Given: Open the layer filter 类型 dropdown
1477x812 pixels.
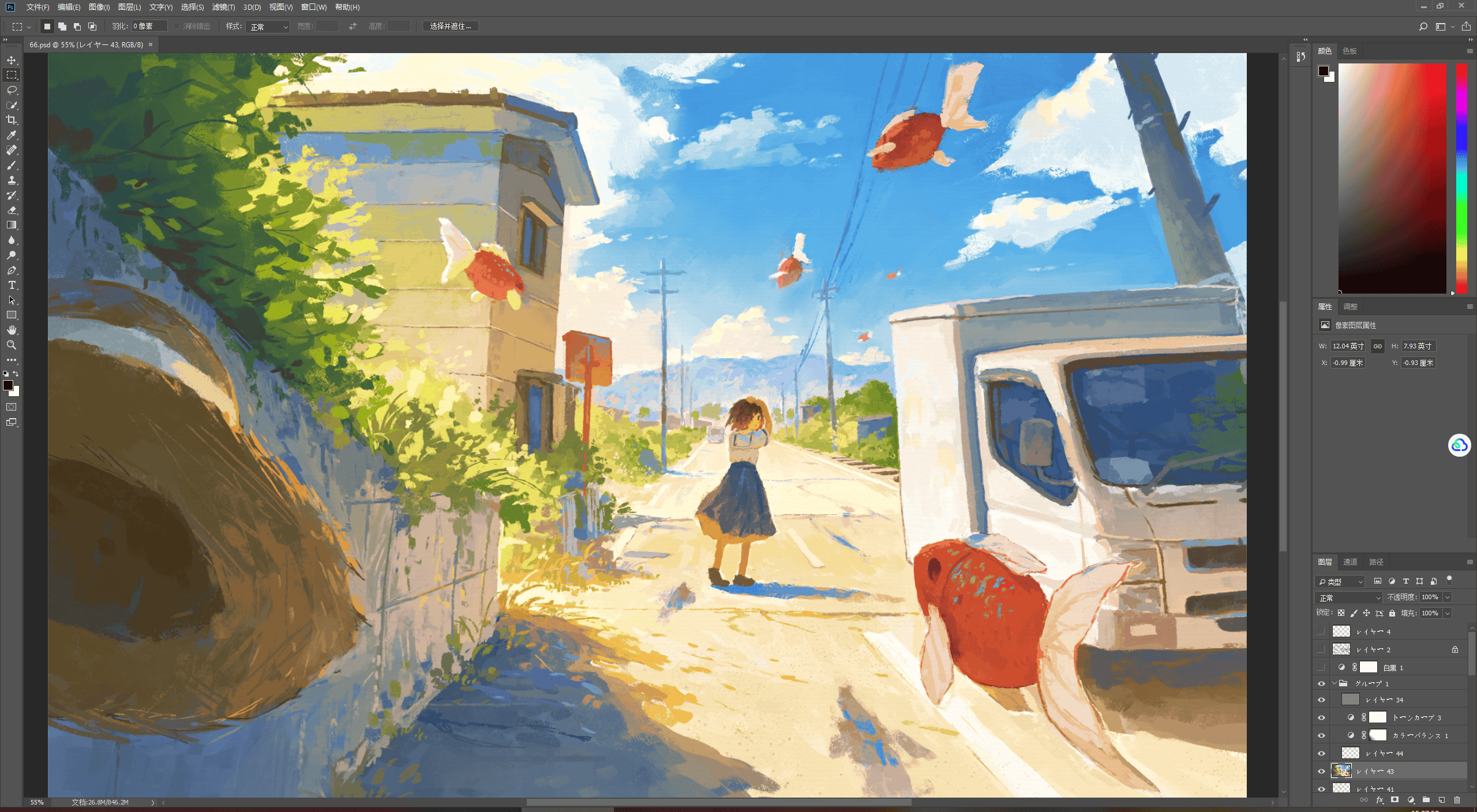Looking at the screenshot, I should click(1340, 581).
